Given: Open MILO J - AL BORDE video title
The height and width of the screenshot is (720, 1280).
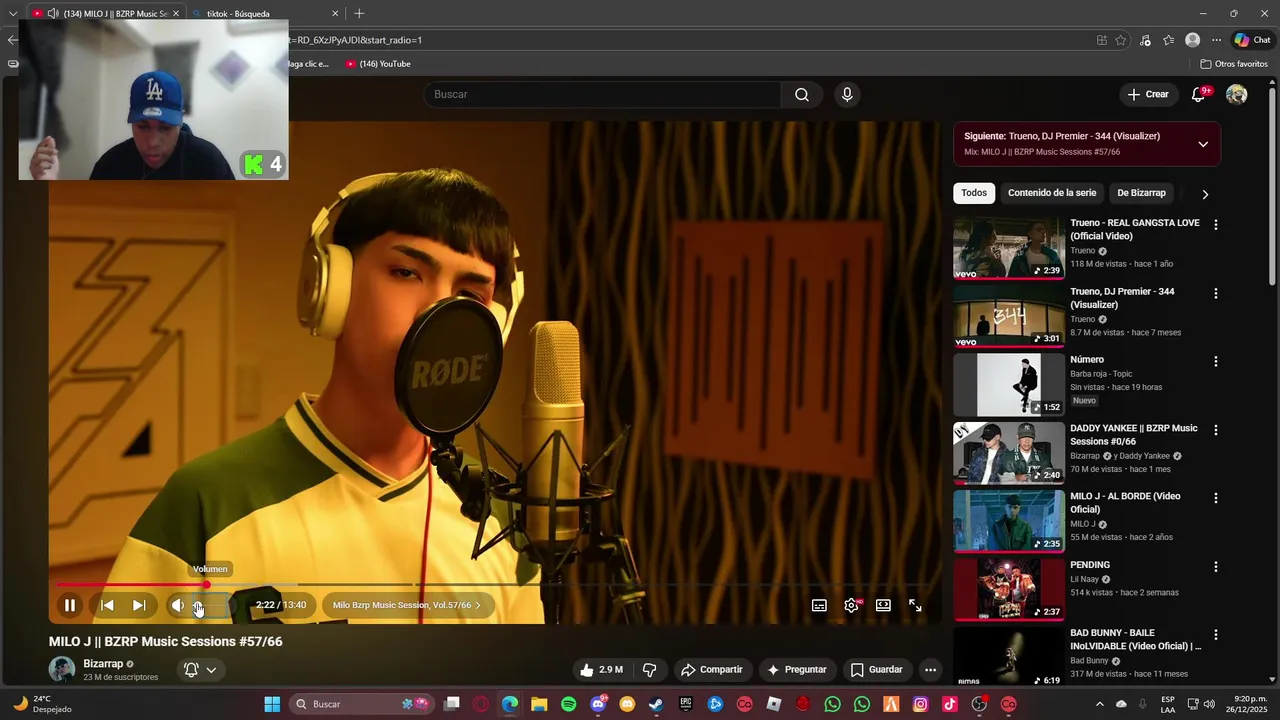Looking at the screenshot, I should coord(1126,502).
